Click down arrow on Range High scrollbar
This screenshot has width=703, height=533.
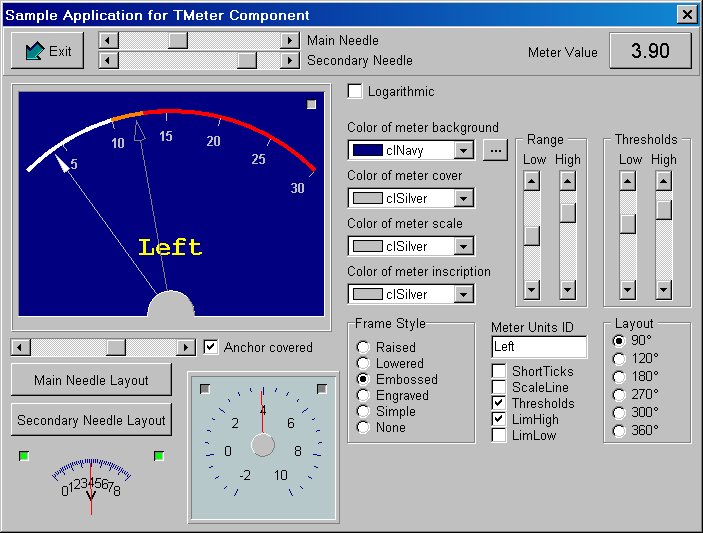567,290
